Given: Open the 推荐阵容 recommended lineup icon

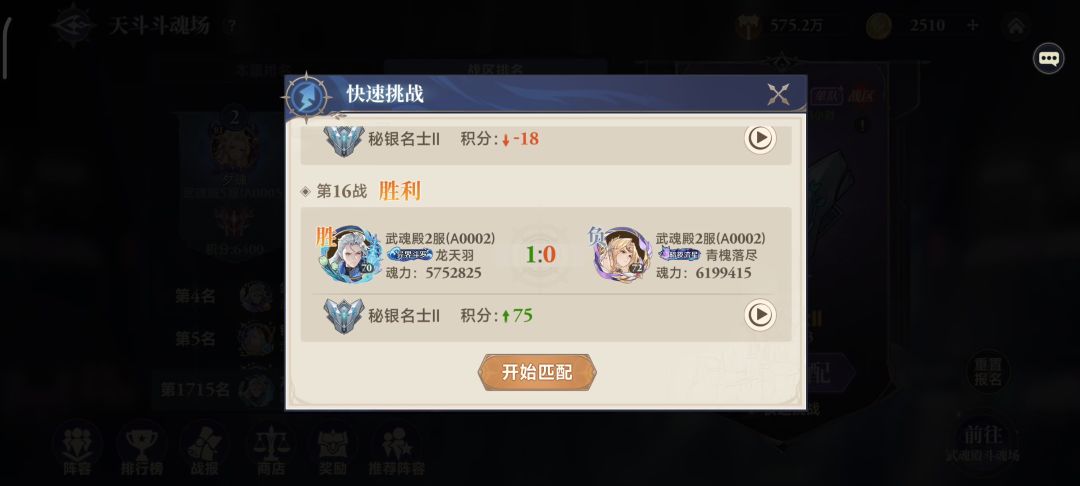Looking at the screenshot, I should tap(397, 451).
